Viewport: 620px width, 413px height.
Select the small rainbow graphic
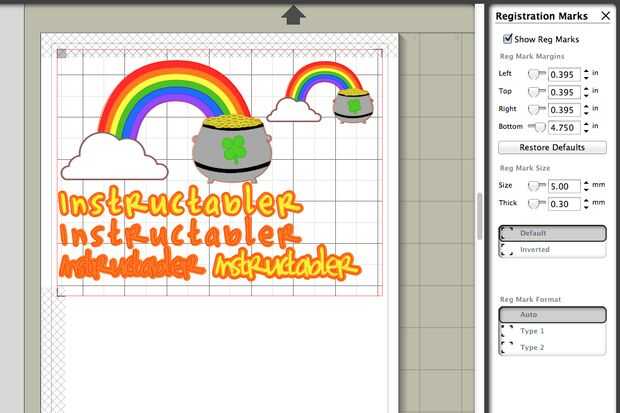pyautogui.click(x=323, y=74)
